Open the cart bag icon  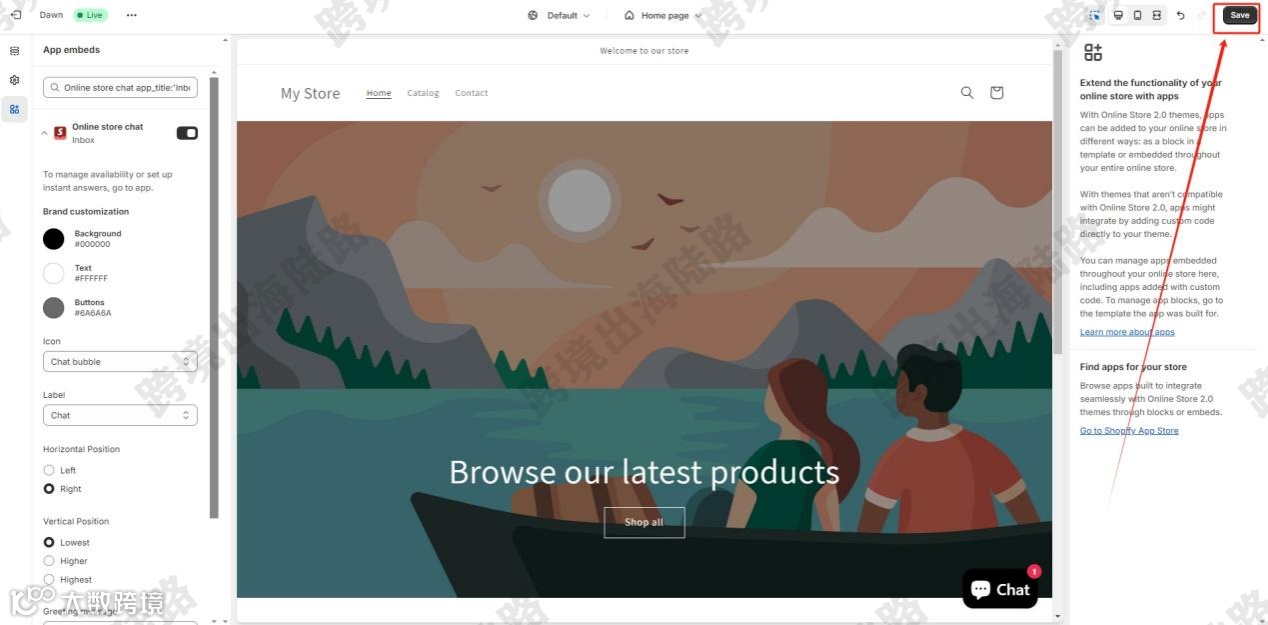(996, 92)
